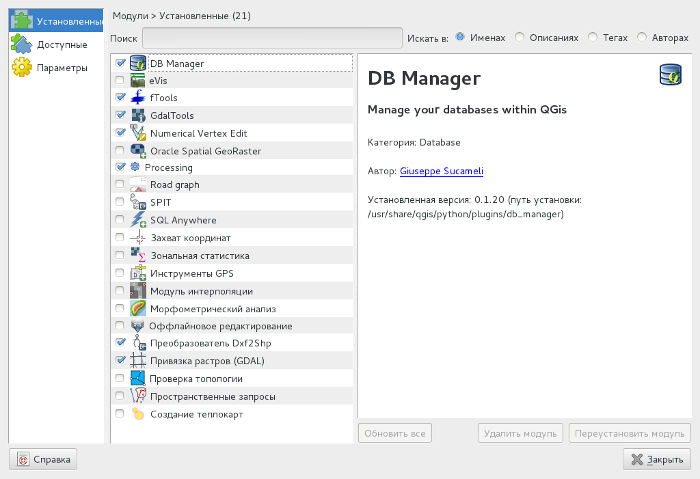Click the Морфометрический анализ plugin icon
The image size is (700, 479).
point(138,308)
